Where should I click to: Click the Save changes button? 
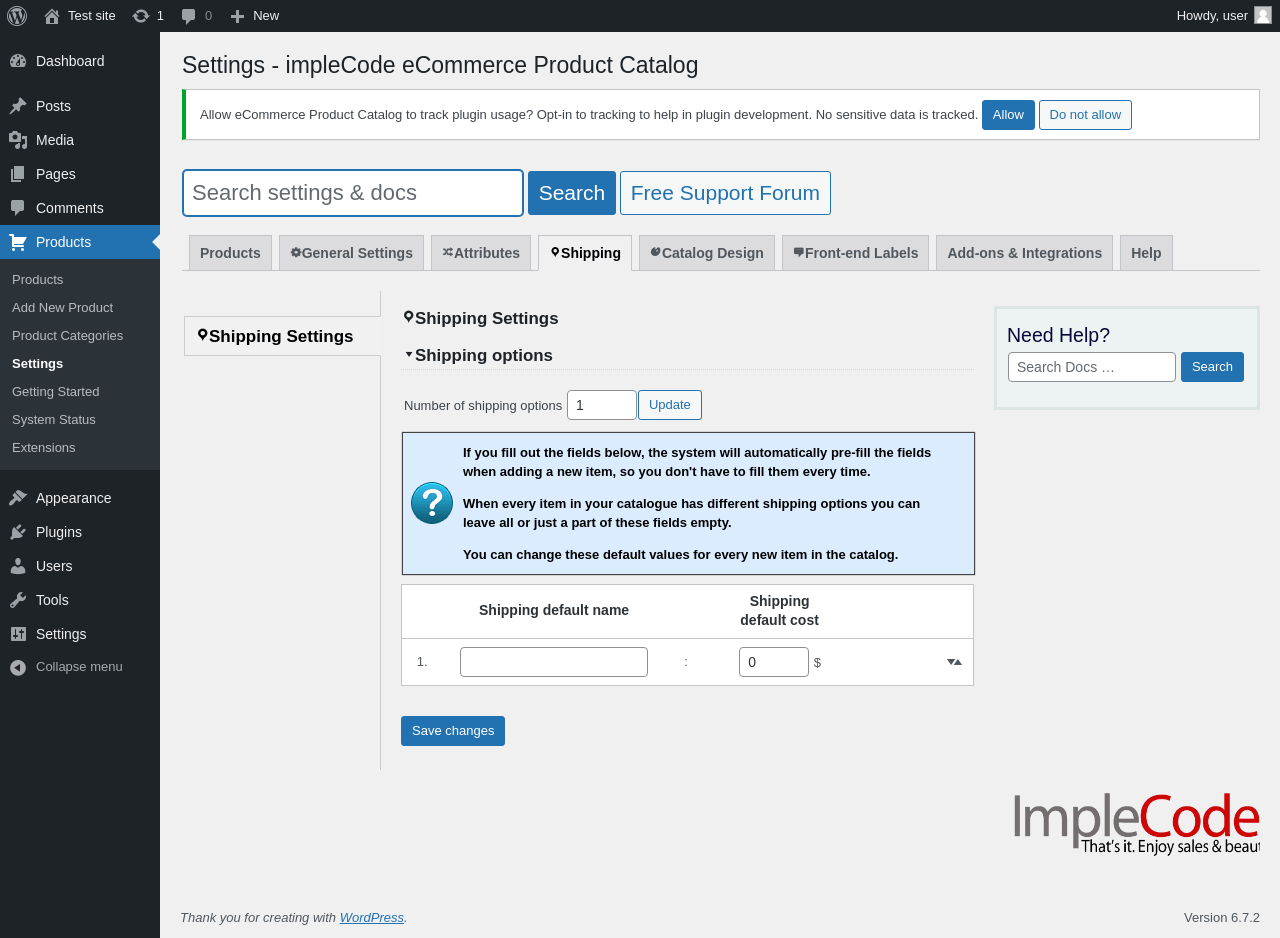coord(452,731)
